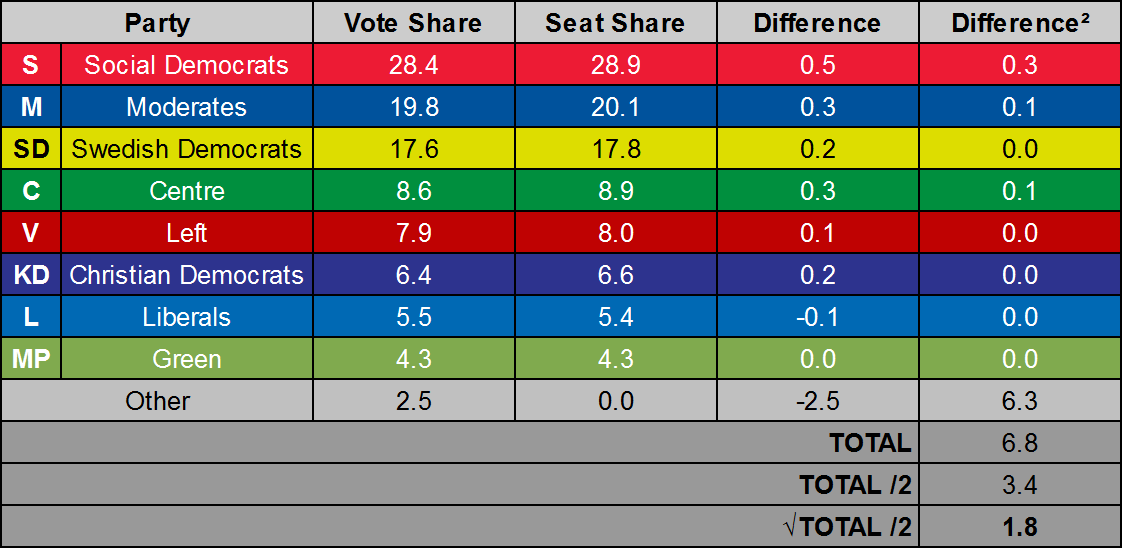Click the red S party abbreviation cell

point(31,65)
